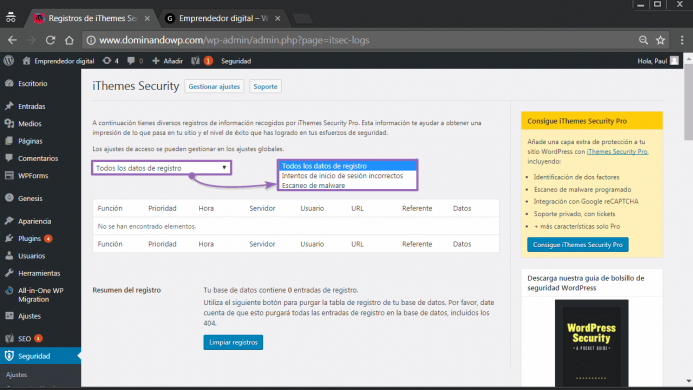Click the Seguridad shield icon in the sidebar
Image resolution: width=693 pixels, height=390 pixels.
click(x=9, y=356)
